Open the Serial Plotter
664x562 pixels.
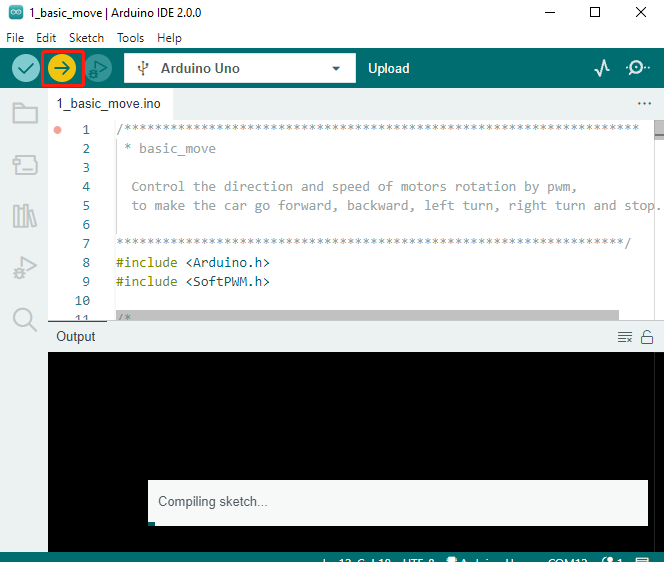[x=602, y=68]
